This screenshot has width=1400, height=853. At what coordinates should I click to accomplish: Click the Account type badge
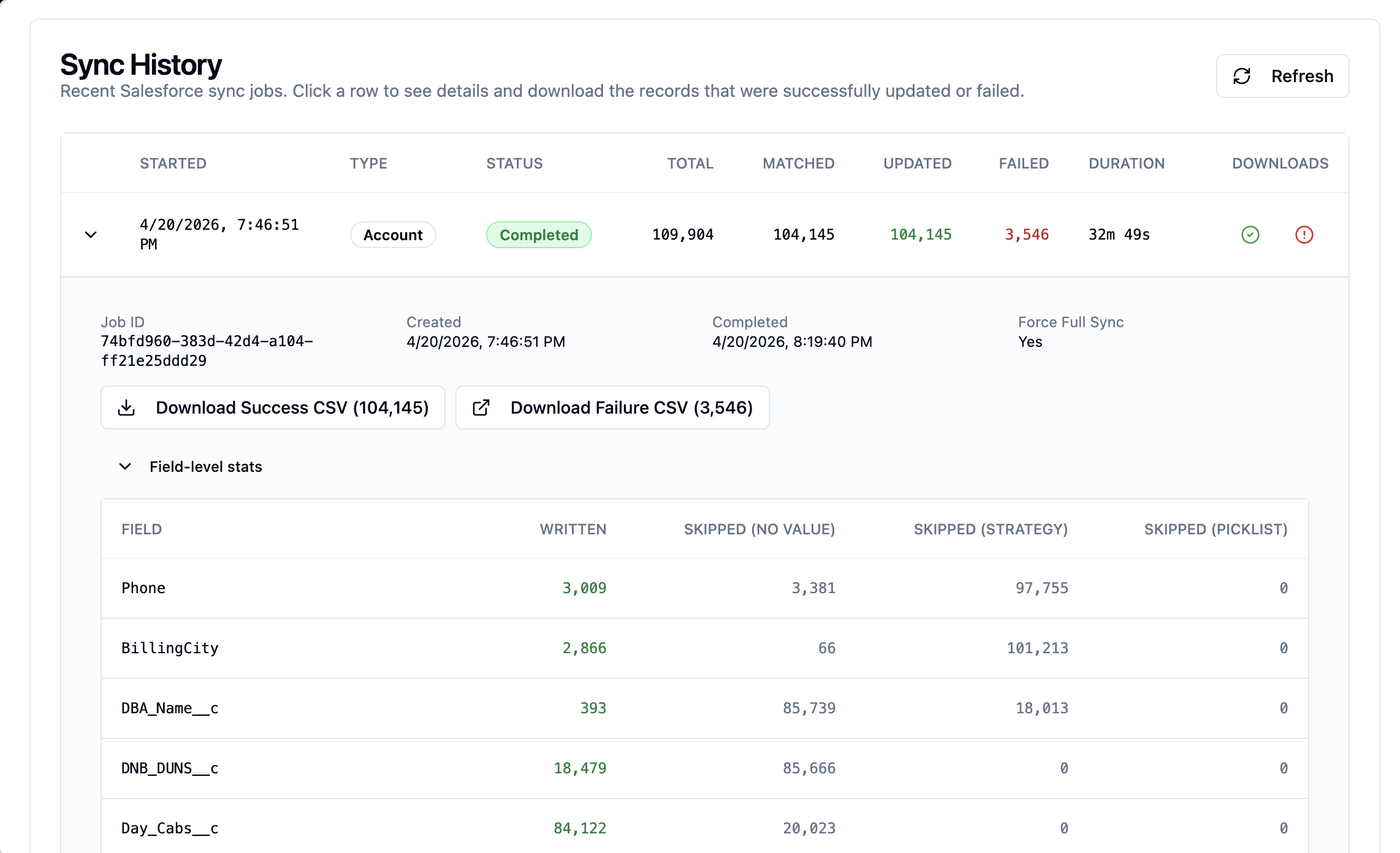click(393, 235)
